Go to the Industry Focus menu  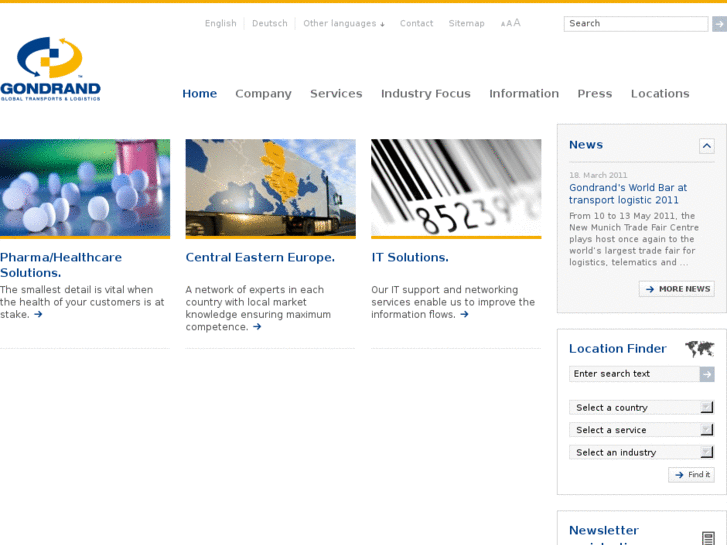click(x=425, y=94)
